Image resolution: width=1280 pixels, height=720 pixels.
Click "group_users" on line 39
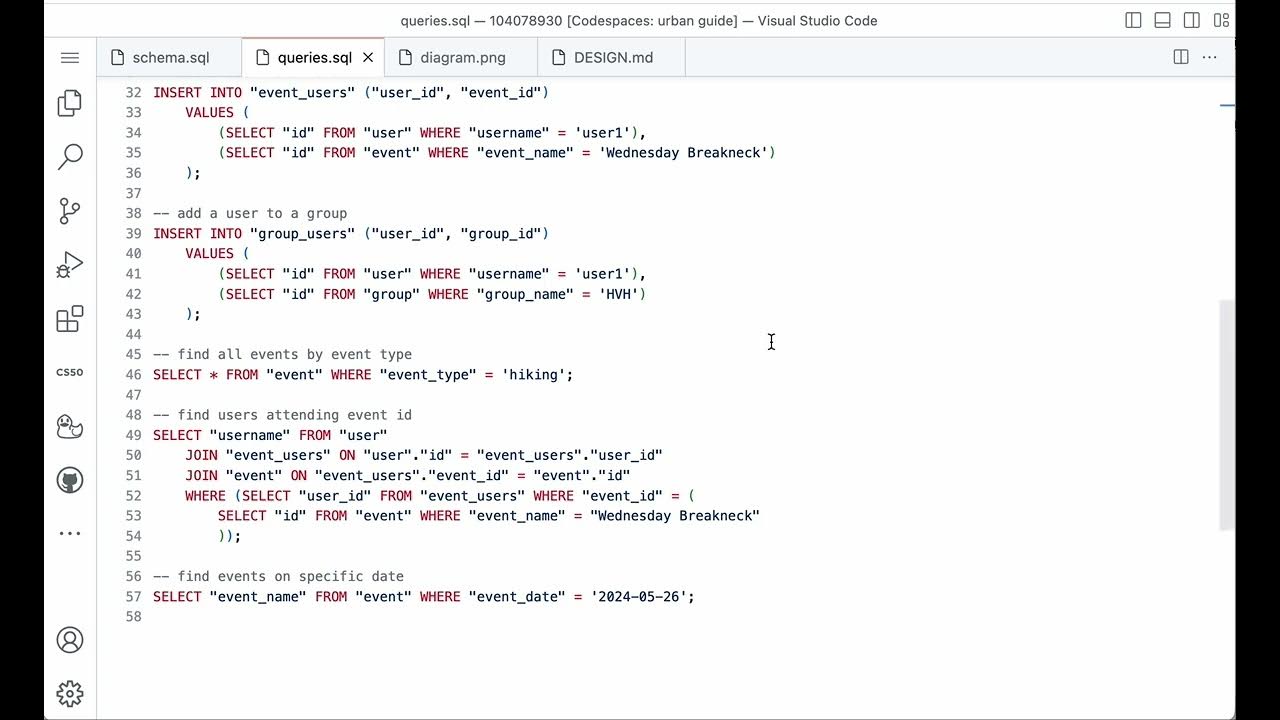coord(302,234)
